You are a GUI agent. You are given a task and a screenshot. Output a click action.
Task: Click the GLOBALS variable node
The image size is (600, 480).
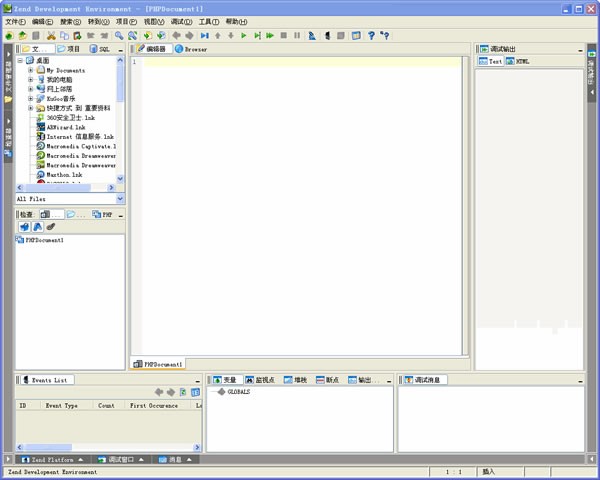point(234,392)
